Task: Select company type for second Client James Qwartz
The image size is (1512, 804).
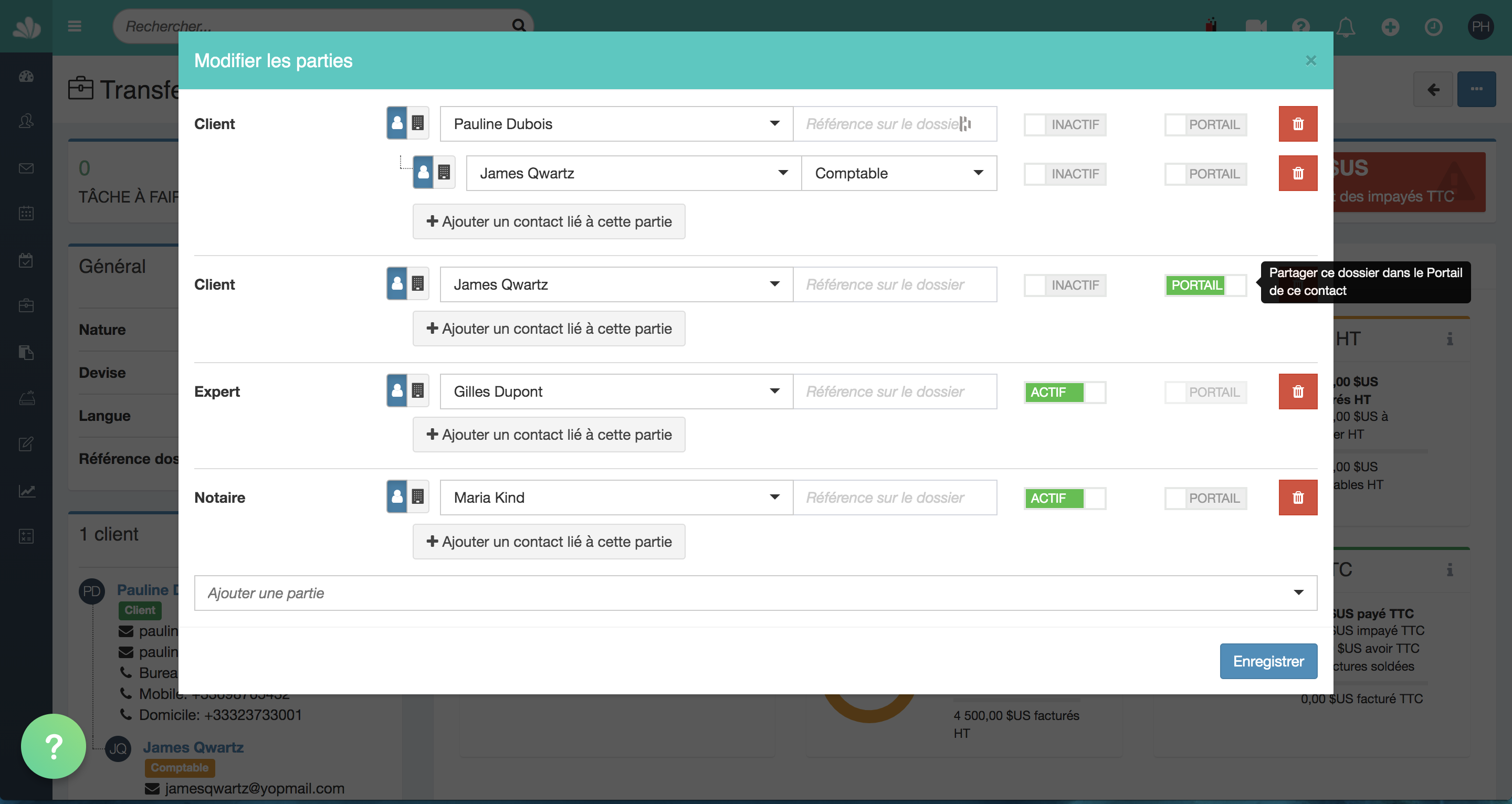Action: (418, 284)
